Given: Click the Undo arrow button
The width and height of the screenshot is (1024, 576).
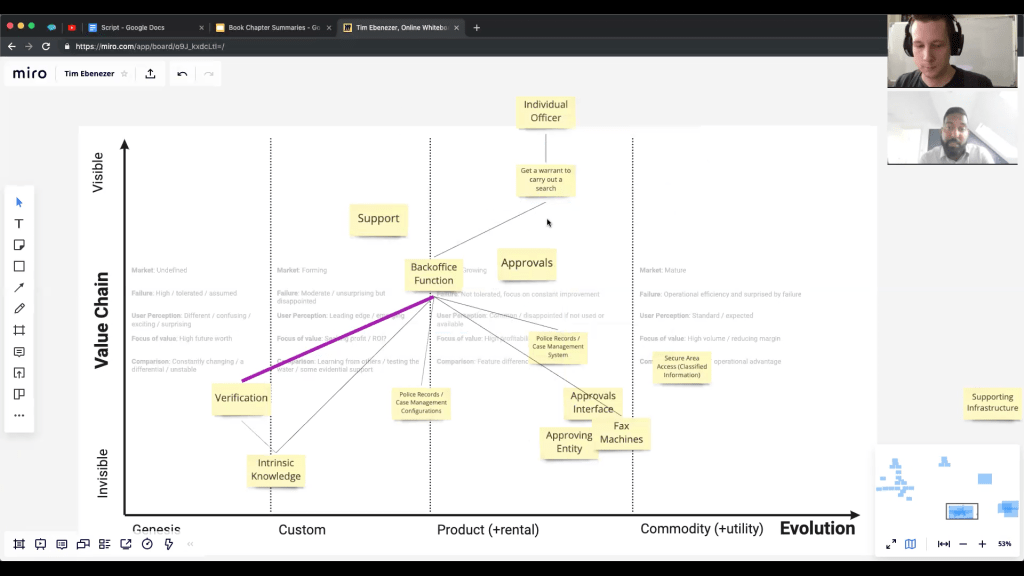Looking at the screenshot, I should [182, 74].
